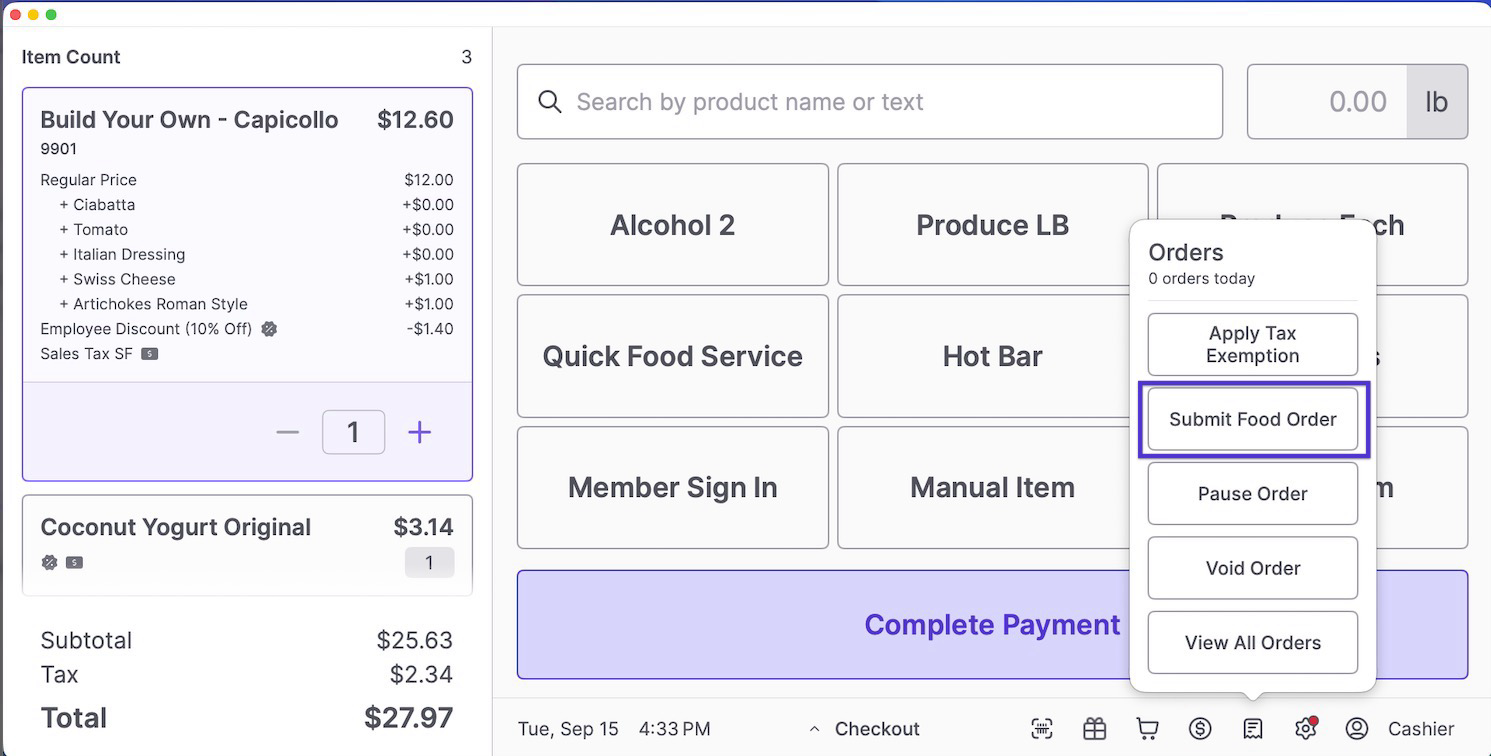Choose Void Order
1491x756 pixels.
click(1252, 568)
